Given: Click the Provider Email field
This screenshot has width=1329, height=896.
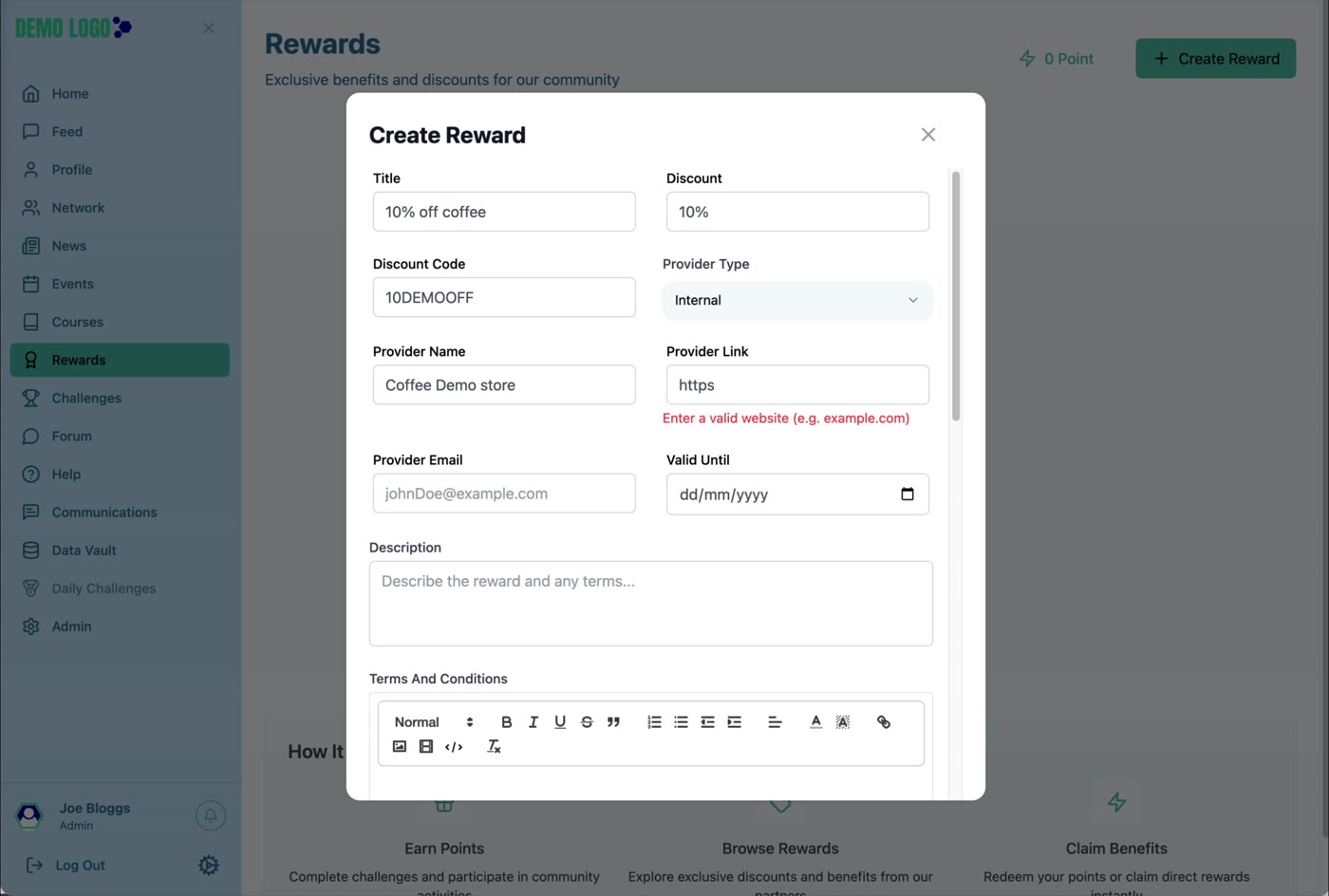Looking at the screenshot, I should pos(504,494).
